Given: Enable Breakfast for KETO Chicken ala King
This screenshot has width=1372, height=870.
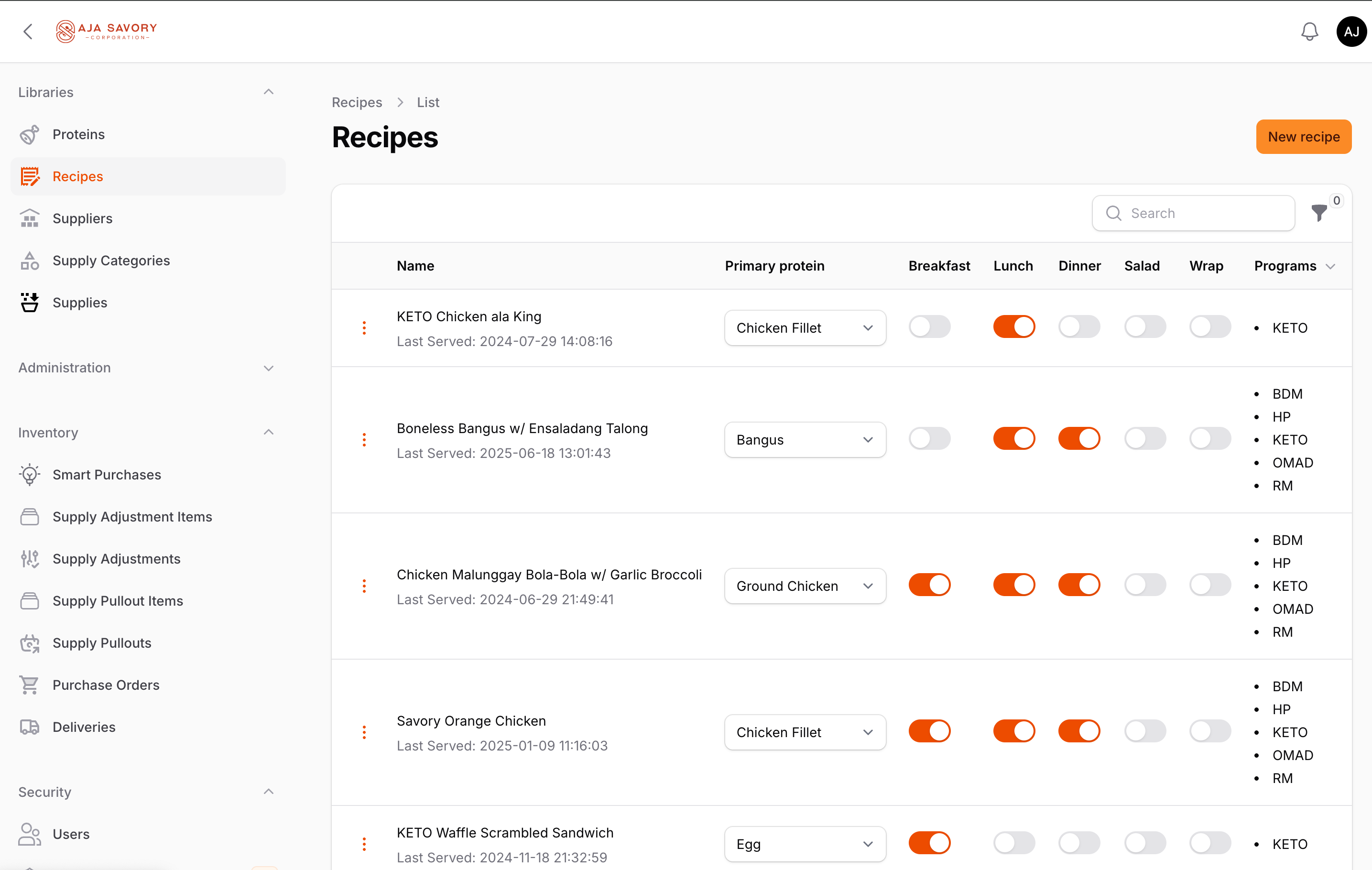Looking at the screenshot, I should pos(929,326).
